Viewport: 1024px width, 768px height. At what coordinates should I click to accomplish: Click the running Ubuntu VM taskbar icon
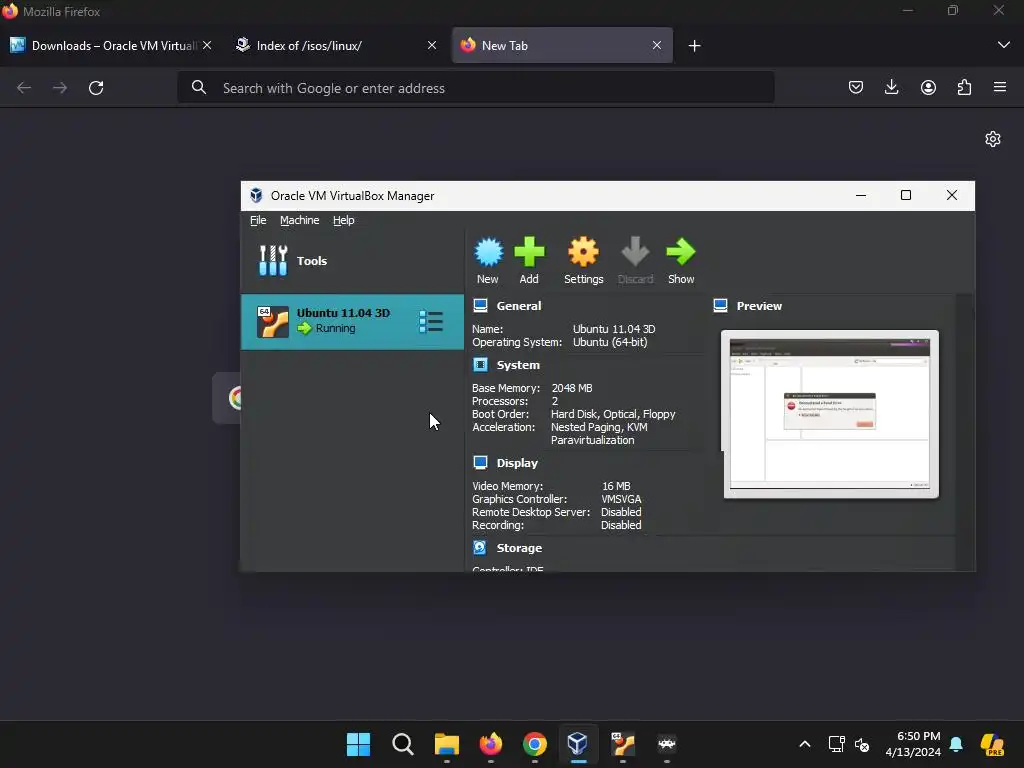622,744
